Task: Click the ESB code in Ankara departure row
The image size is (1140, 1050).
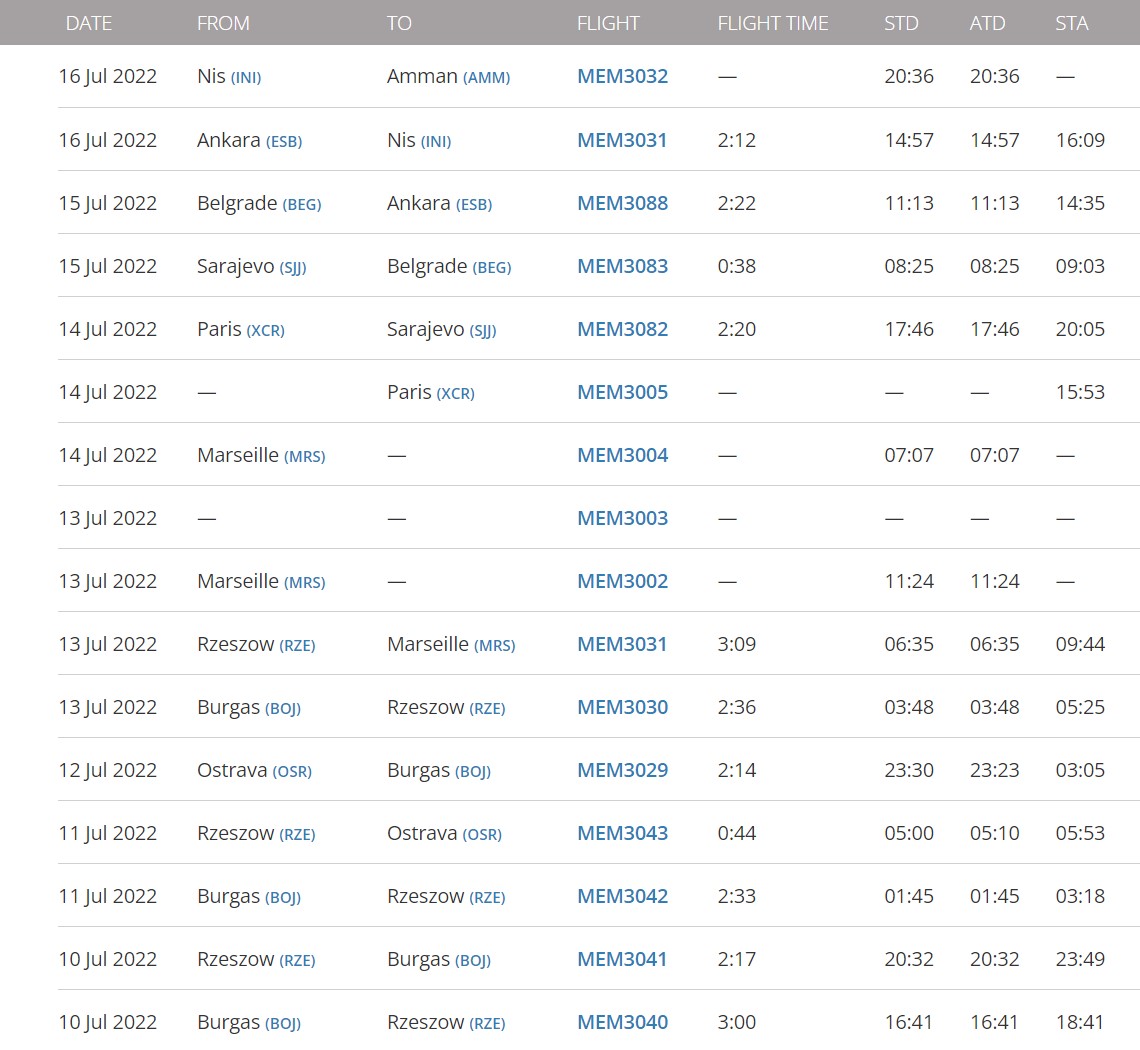Action: click(284, 141)
